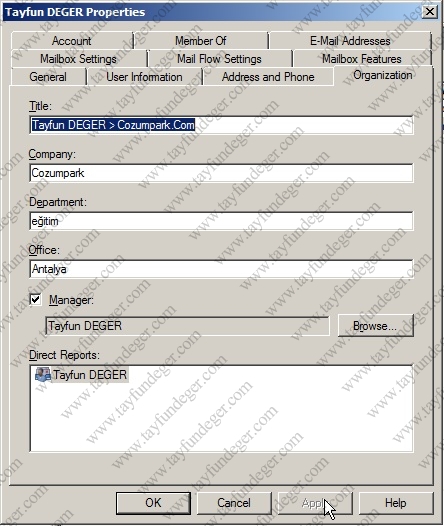
Task: Cancel the properties dialog
Action: tap(234, 503)
